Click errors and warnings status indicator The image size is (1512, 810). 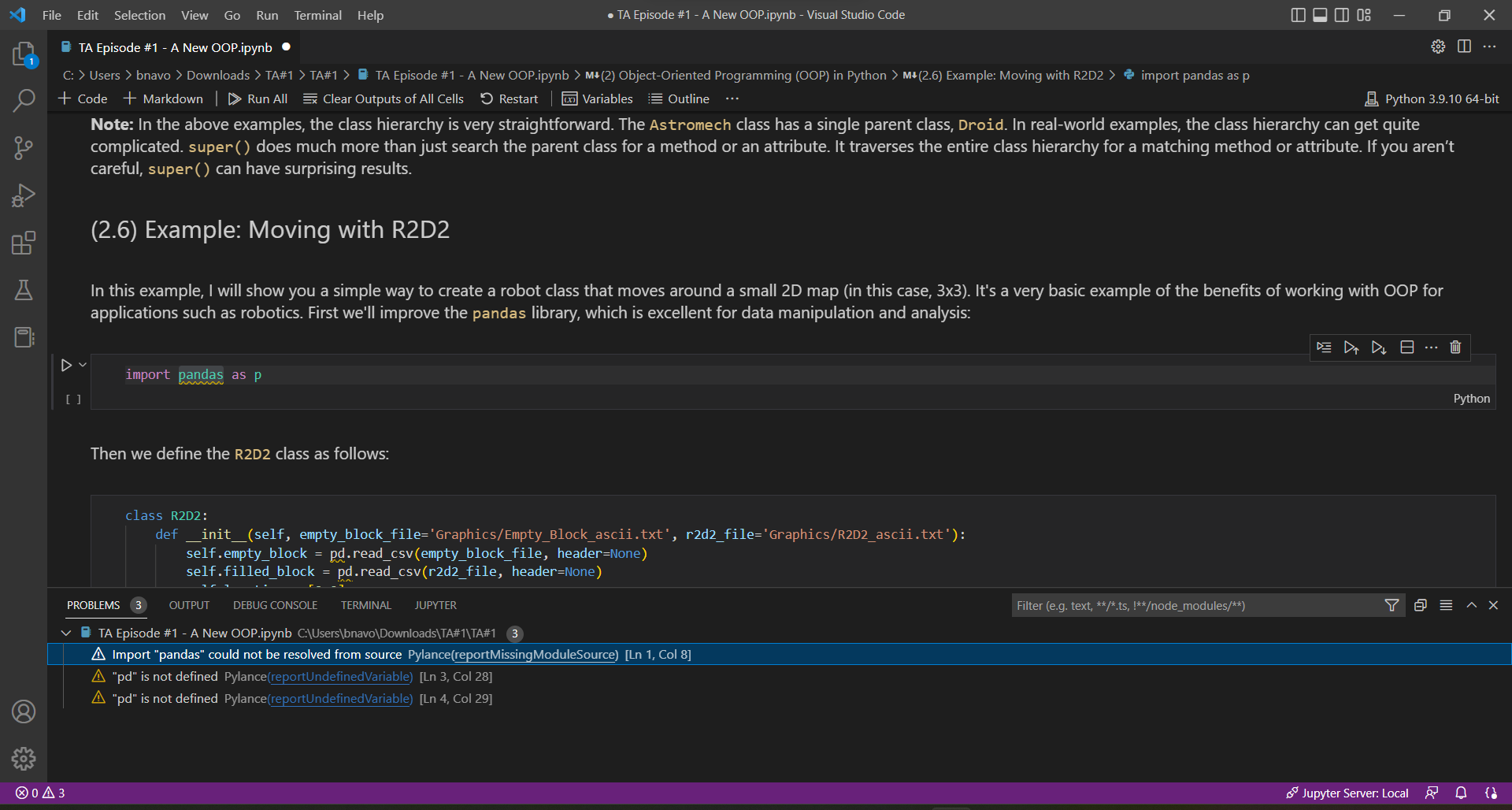40,793
